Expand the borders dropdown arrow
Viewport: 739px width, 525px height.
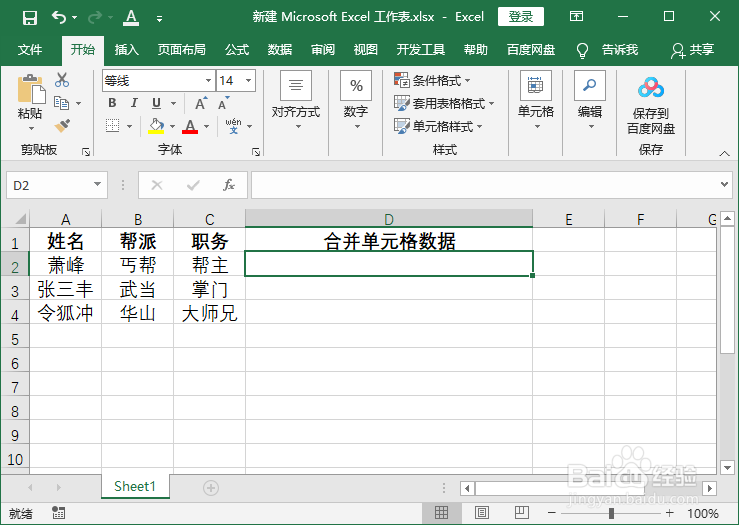pos(129,126)
